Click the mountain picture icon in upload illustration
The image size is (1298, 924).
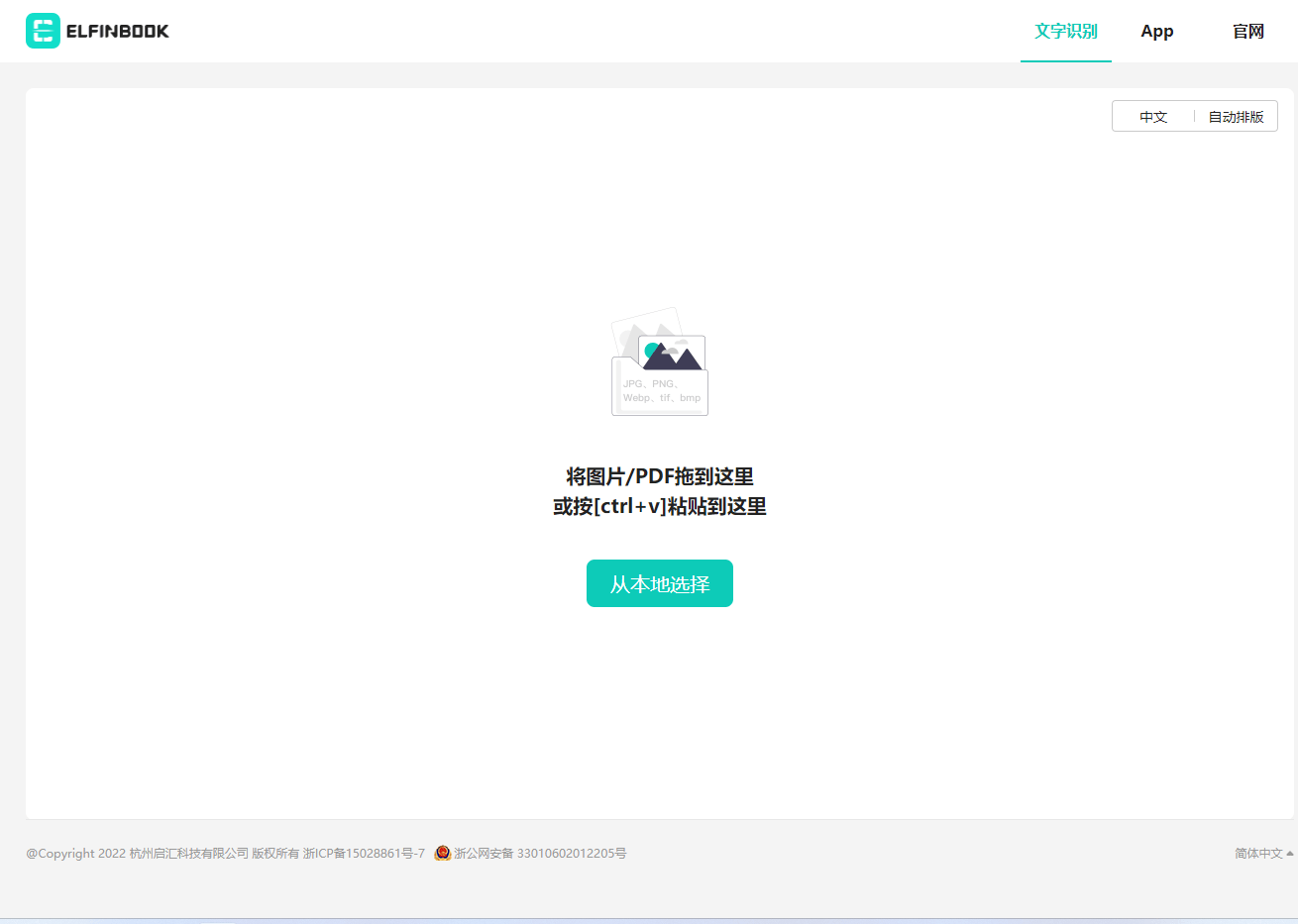point(673,354)
